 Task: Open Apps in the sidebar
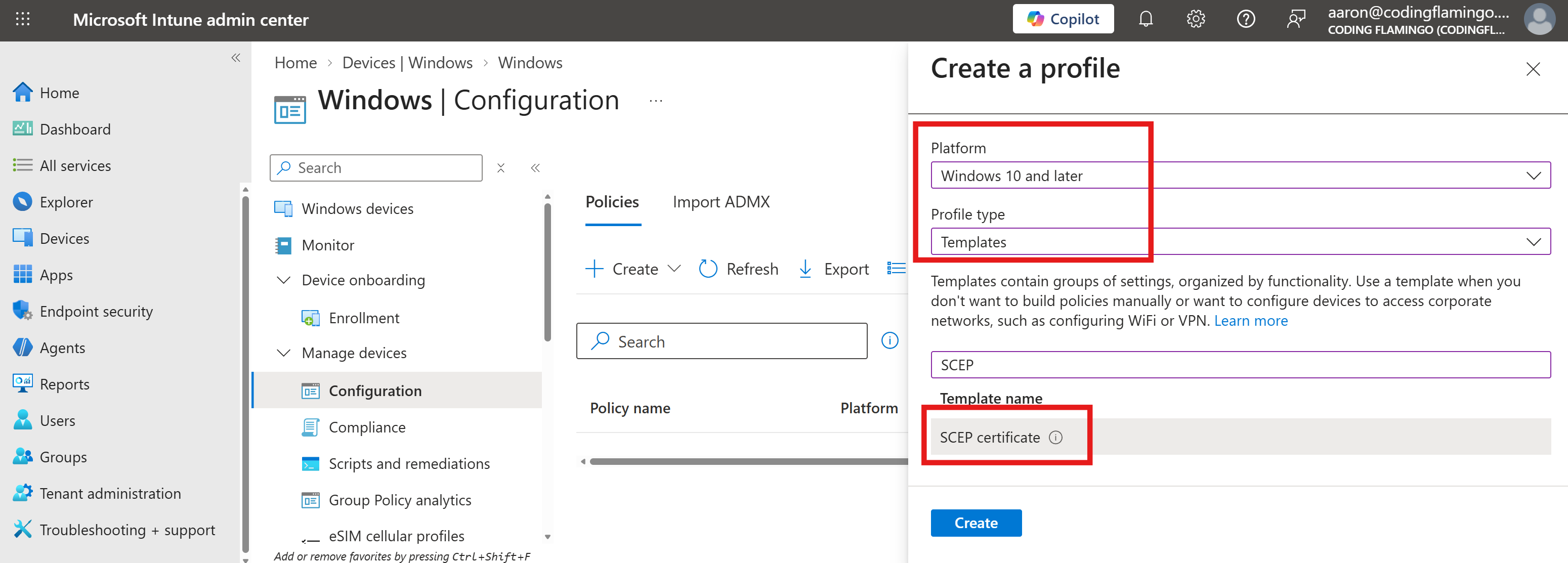pos(56,275)
